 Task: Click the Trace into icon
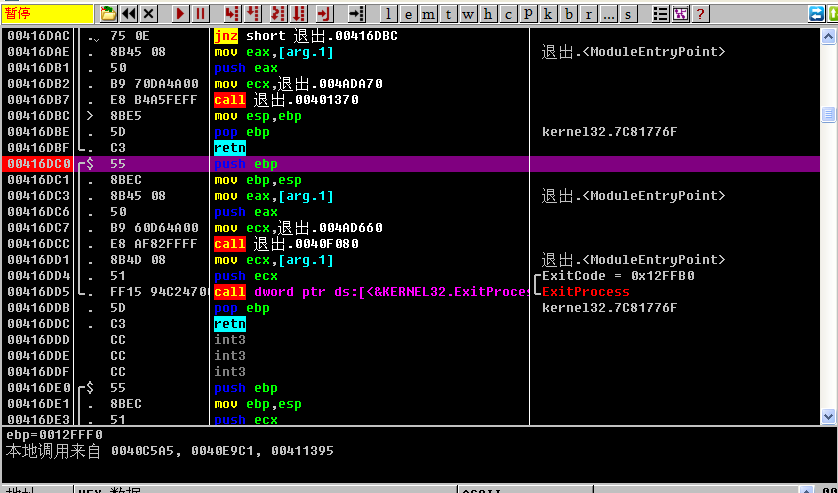(x=277, y=14)
